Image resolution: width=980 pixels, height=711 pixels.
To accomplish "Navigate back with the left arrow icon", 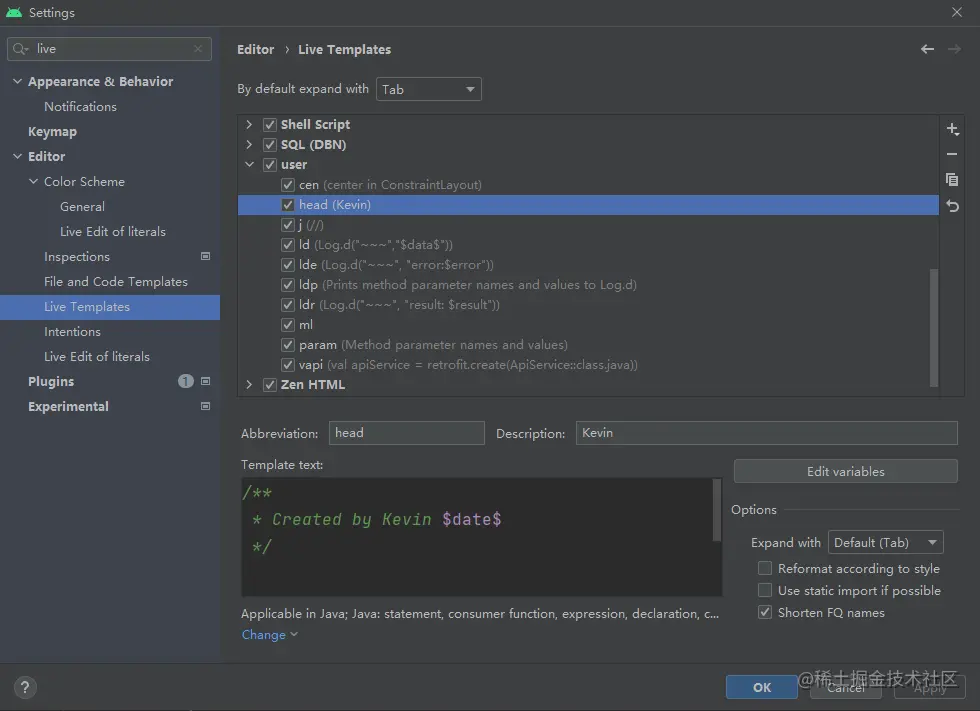I will (927, 48).
